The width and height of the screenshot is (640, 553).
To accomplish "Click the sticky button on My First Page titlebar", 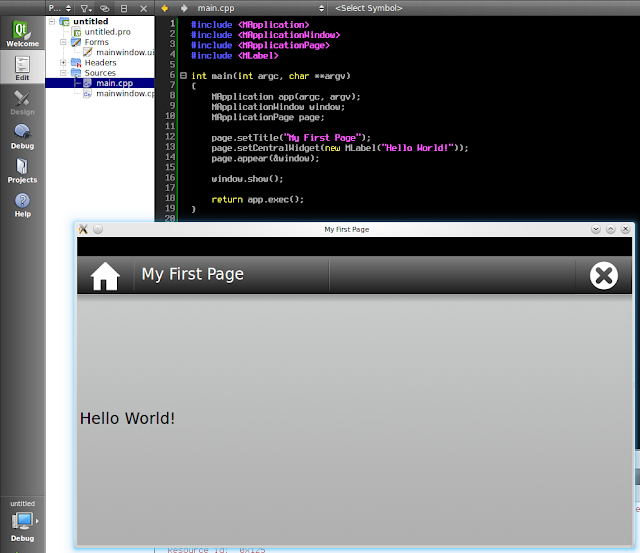I will point(98,229).
